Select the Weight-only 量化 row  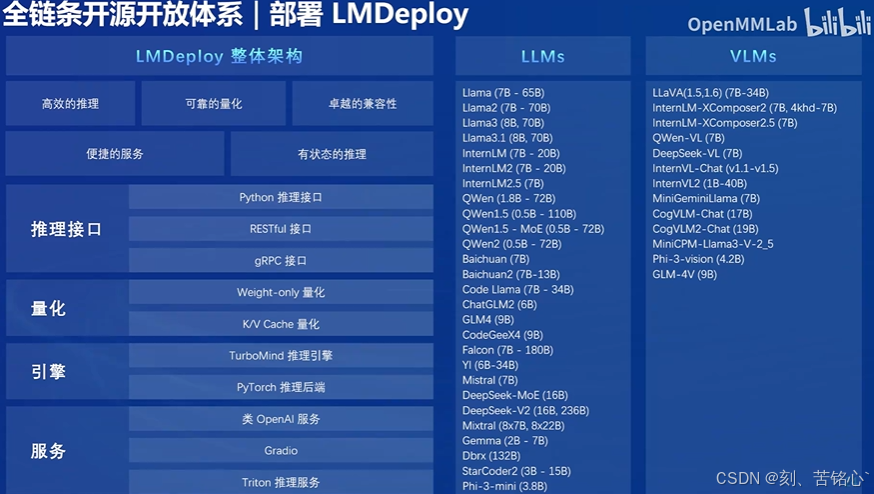(281, 292)
